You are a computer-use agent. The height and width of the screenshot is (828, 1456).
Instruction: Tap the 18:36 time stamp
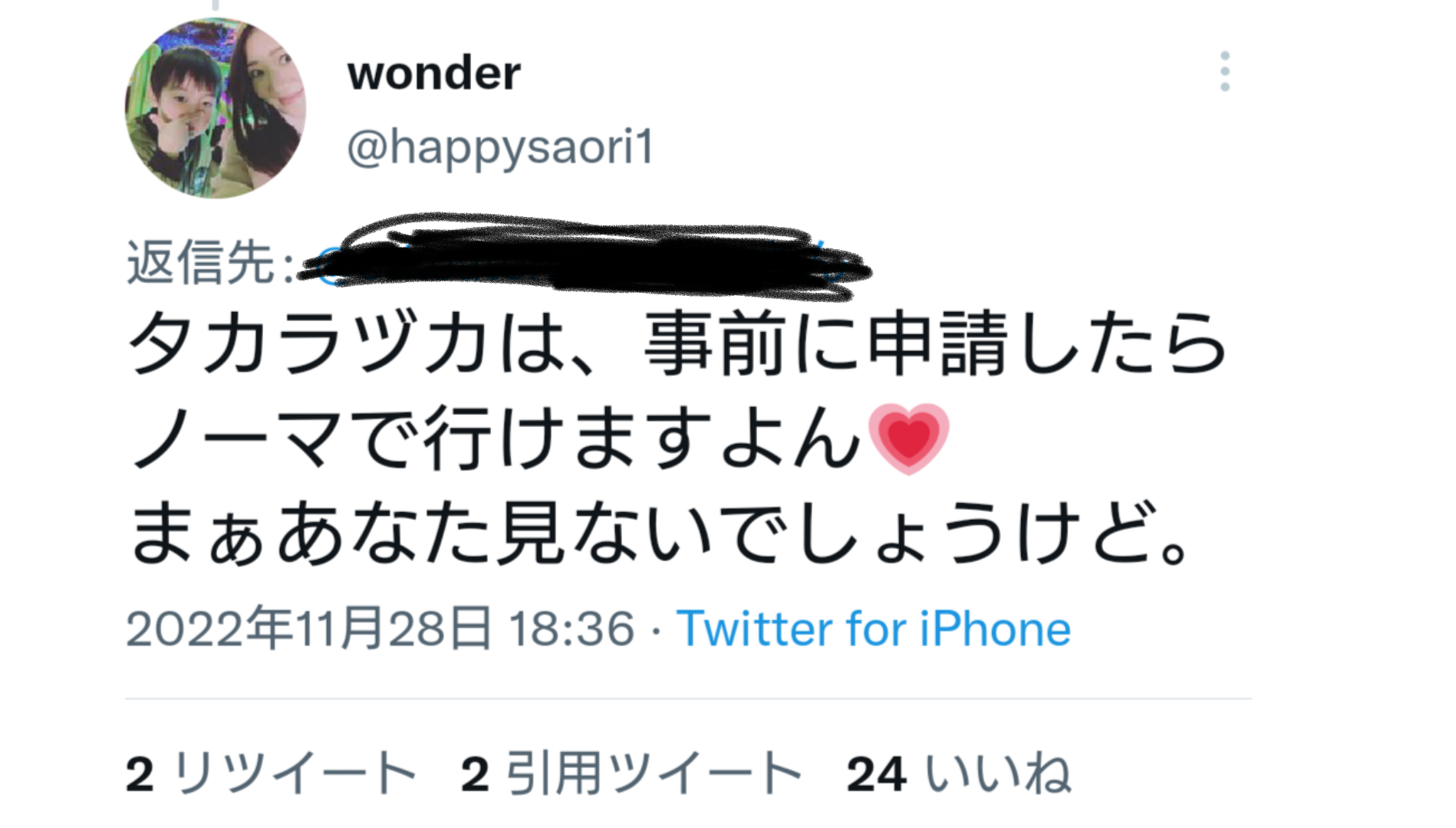(572, 629)
